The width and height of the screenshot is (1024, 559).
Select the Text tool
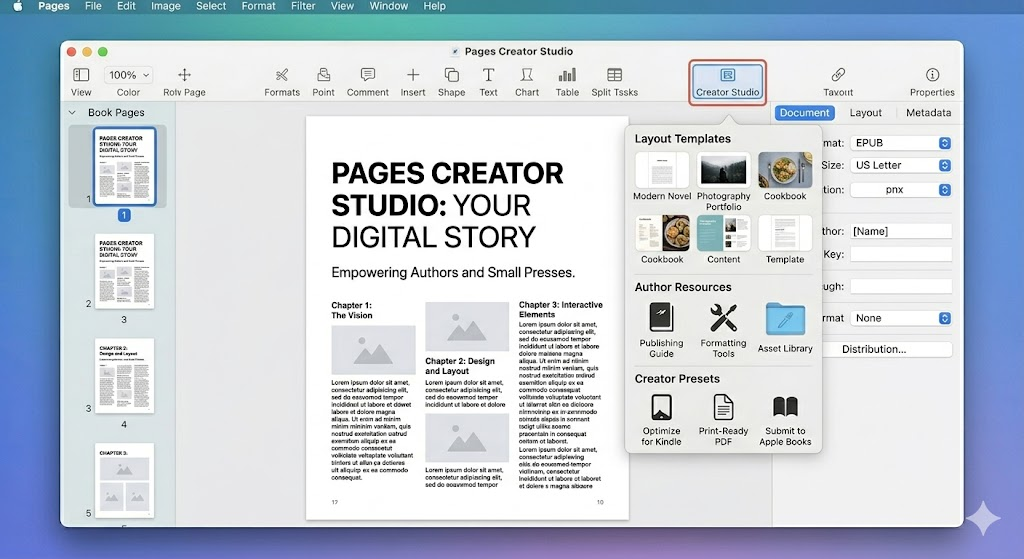[x=488, y=74]
